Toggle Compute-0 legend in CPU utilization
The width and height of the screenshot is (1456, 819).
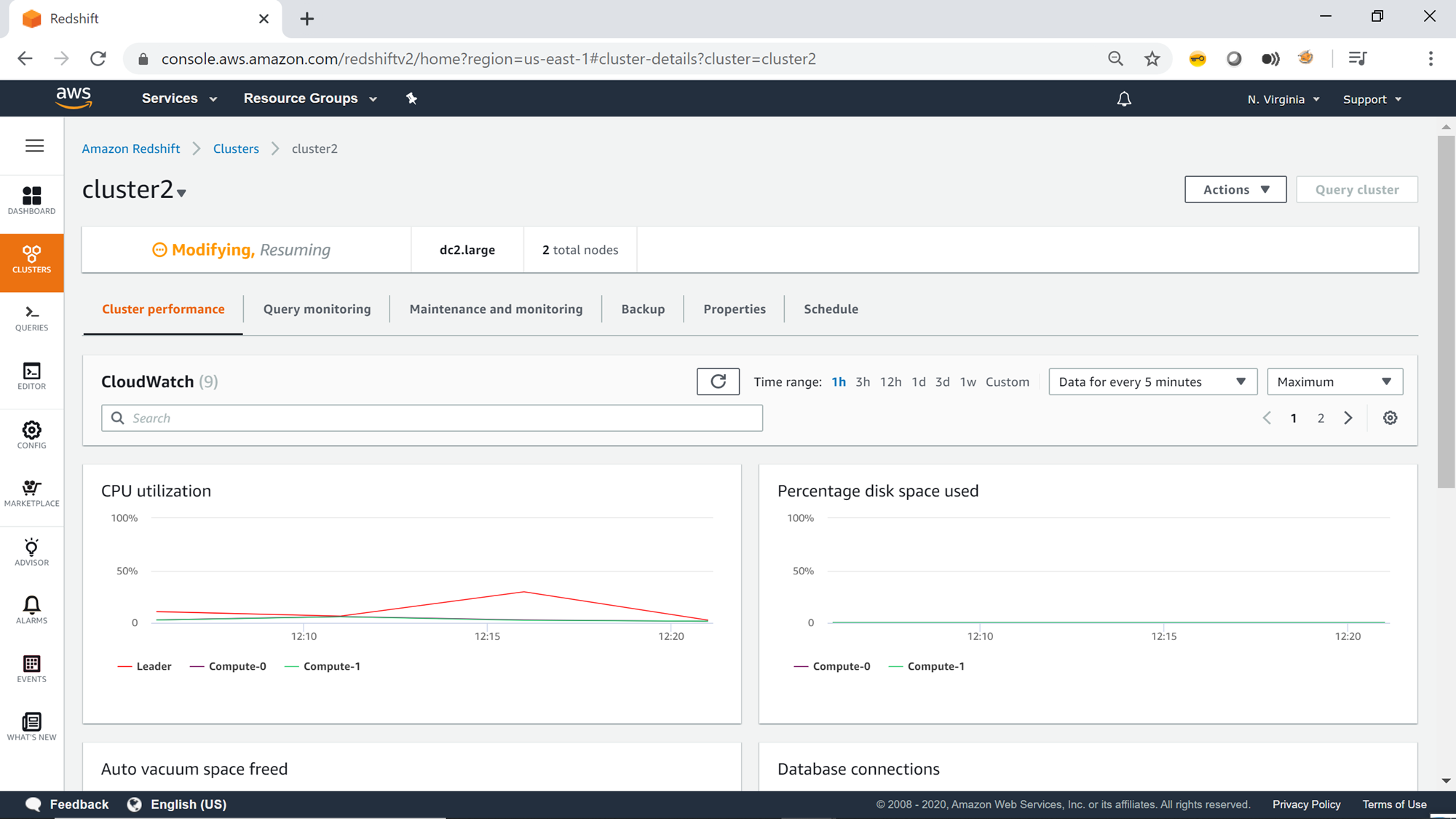[228, 666]
